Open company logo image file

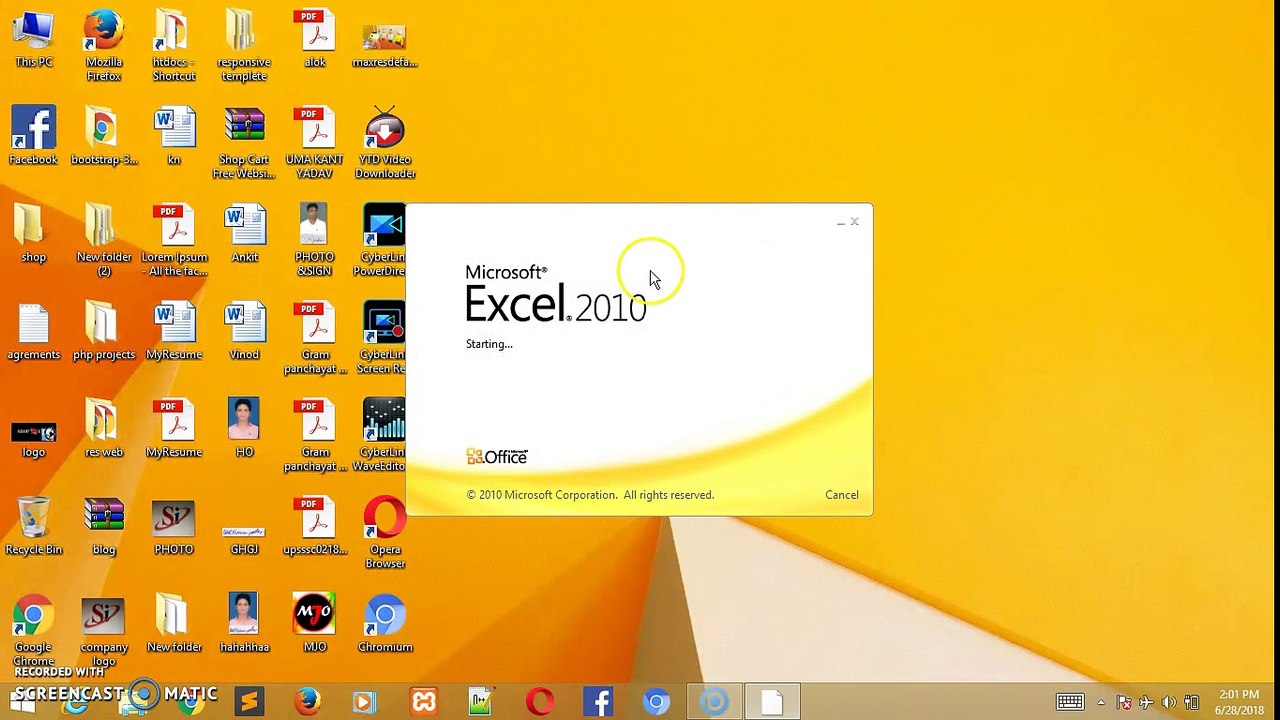[103, 631]
